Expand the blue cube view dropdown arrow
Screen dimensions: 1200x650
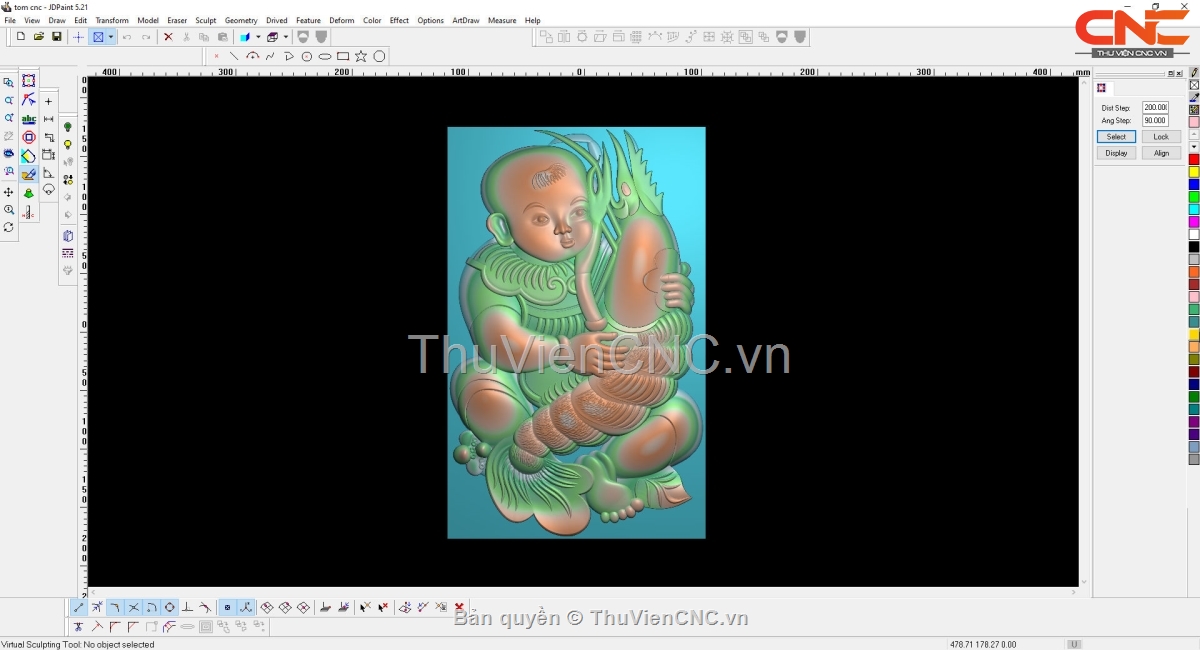(258, 37)
